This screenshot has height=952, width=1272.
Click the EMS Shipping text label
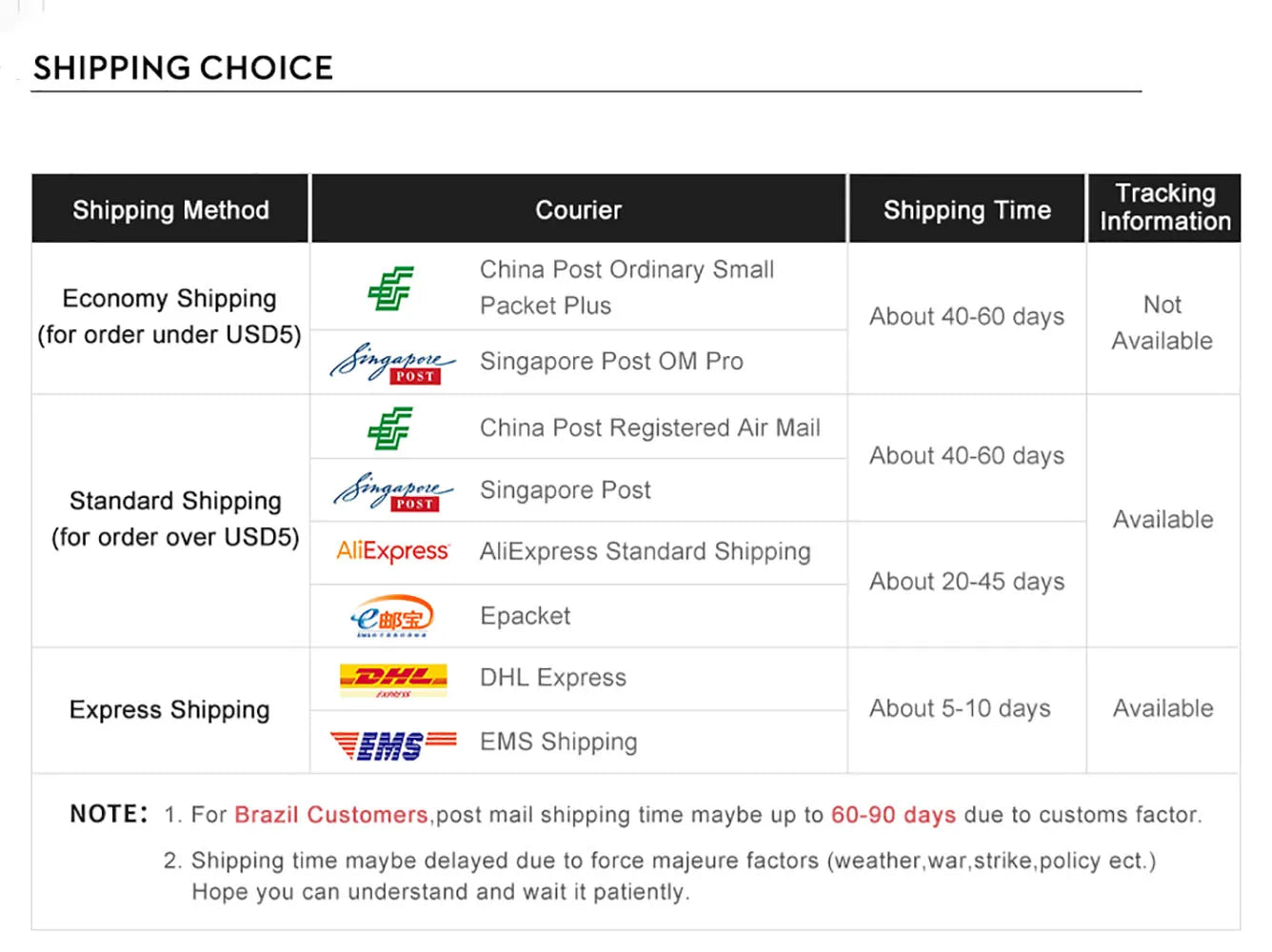(558, 742)
